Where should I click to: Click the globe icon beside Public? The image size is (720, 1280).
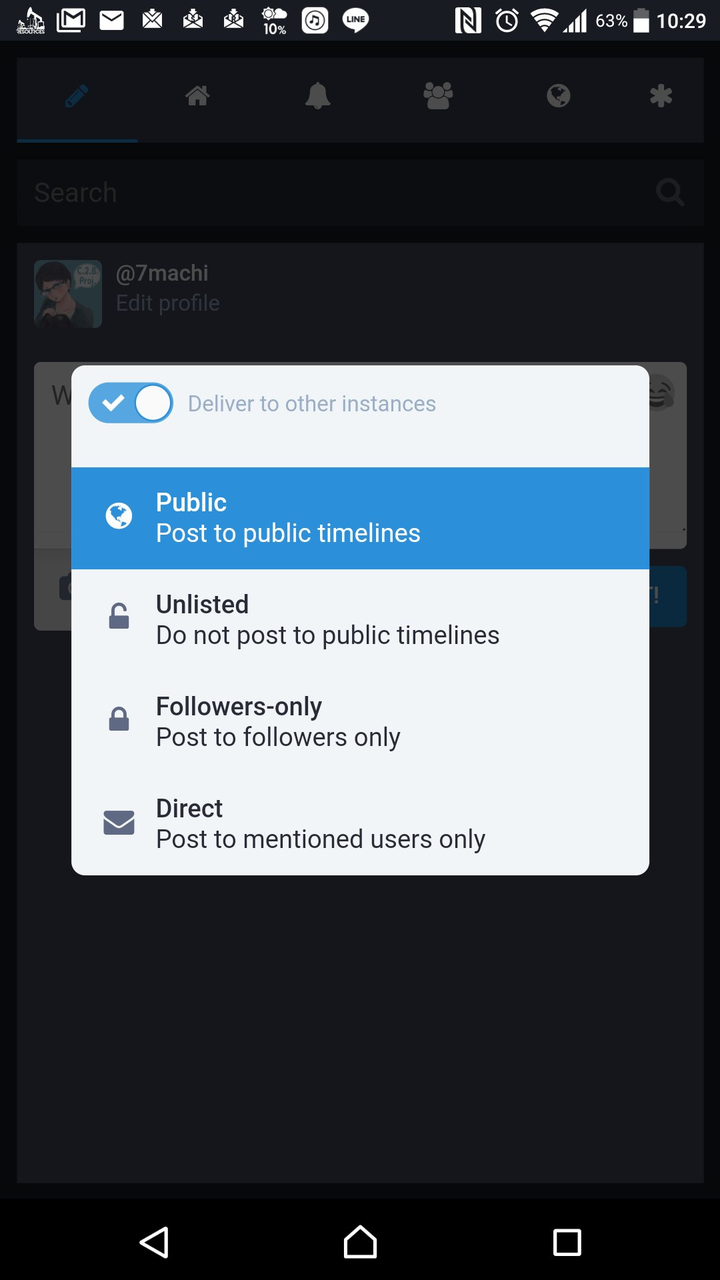click(119, 517)
